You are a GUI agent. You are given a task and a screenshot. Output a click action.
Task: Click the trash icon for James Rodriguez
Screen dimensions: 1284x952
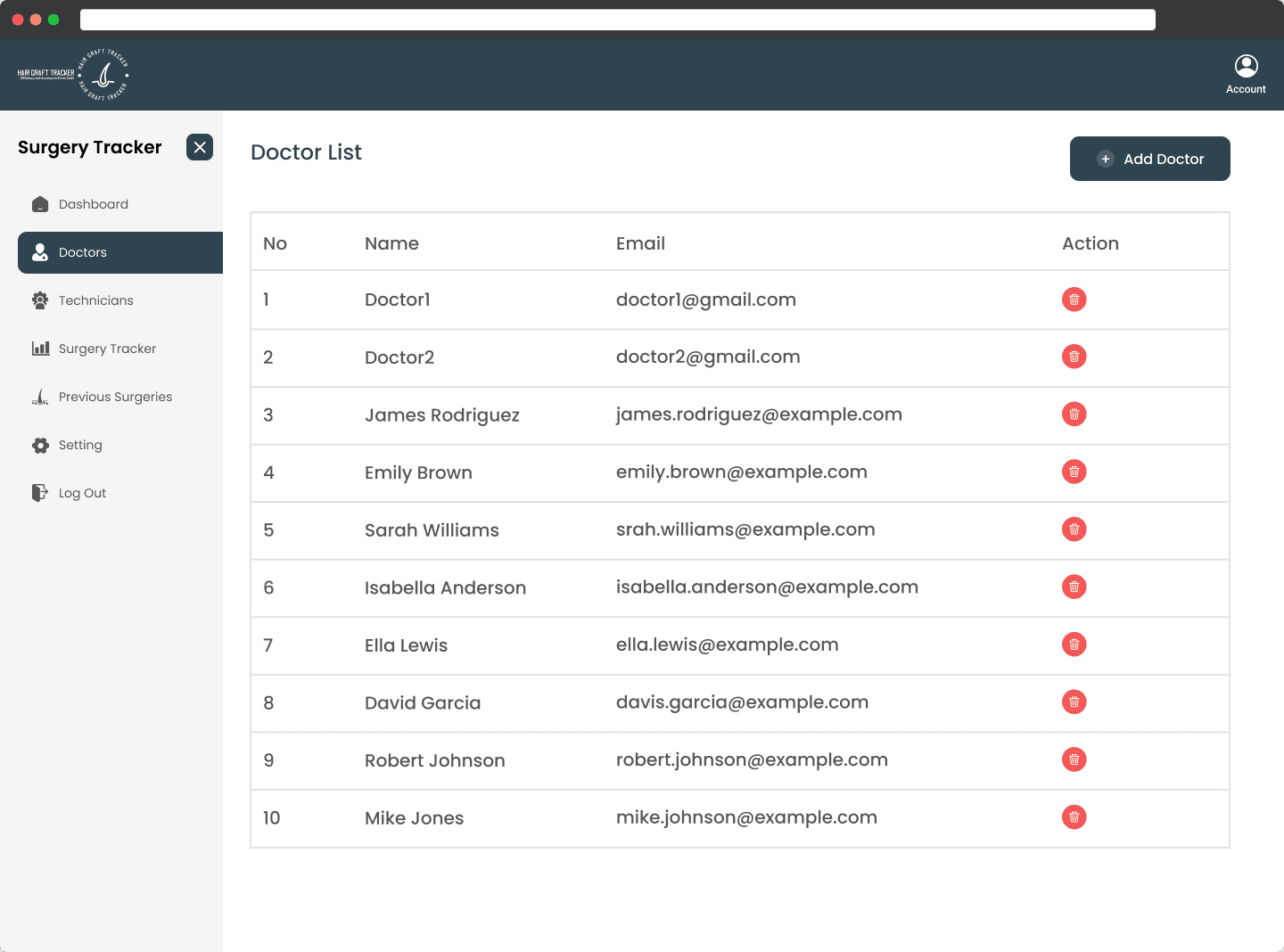pyautogui.click(x=1074, y=414)
